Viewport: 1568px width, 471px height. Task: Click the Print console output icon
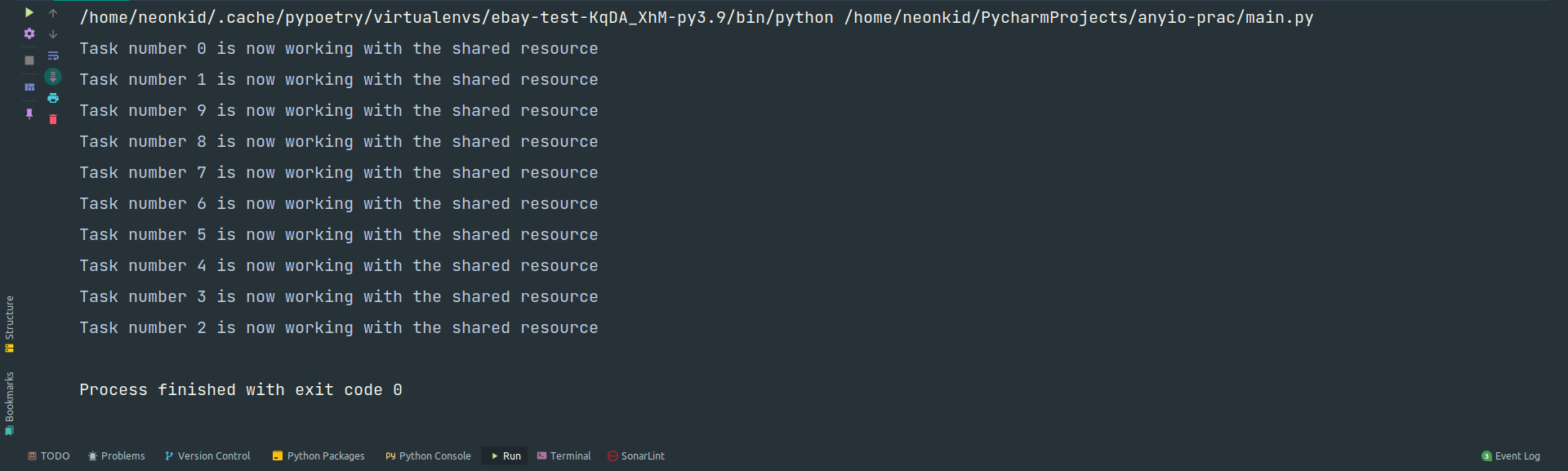tap(53, 98)
